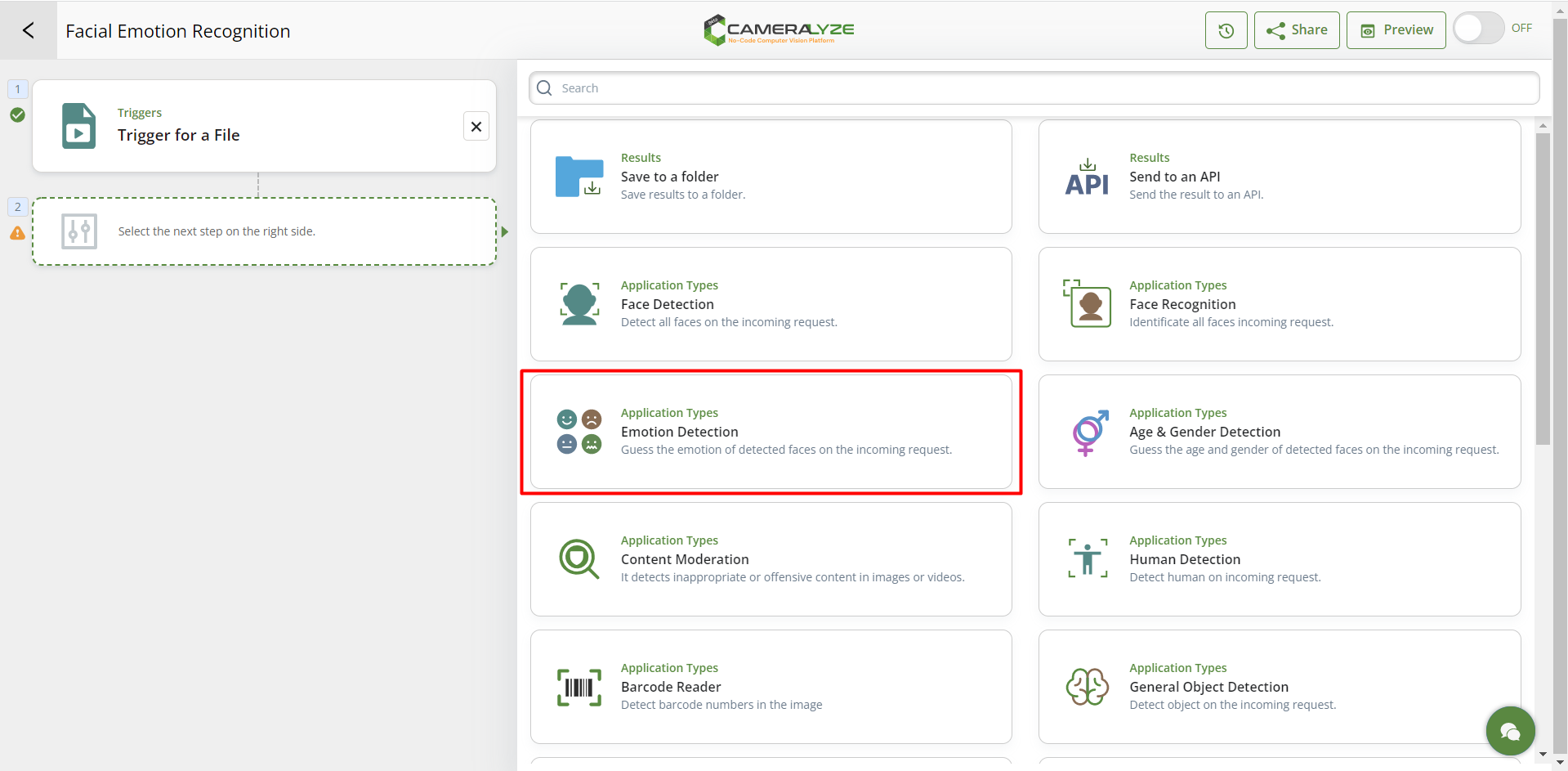This screenshot has width=1568, height=771.
Task: Select the Emotion Detection title
Action: coord(679,432)
